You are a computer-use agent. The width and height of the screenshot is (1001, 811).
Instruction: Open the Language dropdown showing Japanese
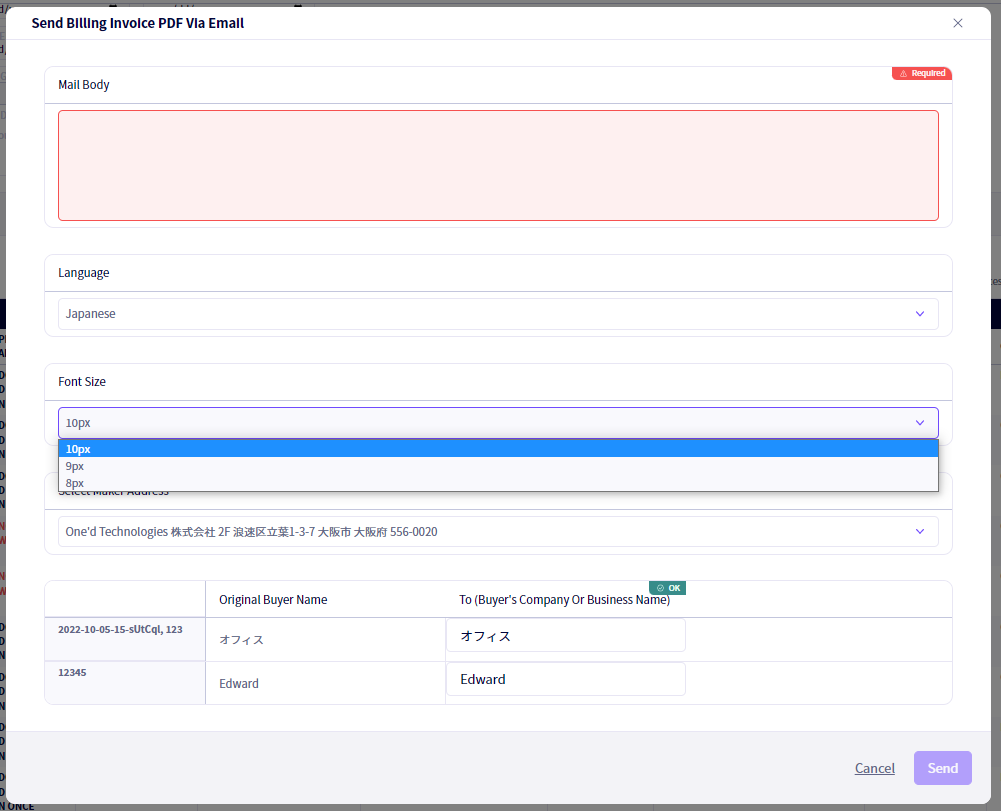(498, 314)
